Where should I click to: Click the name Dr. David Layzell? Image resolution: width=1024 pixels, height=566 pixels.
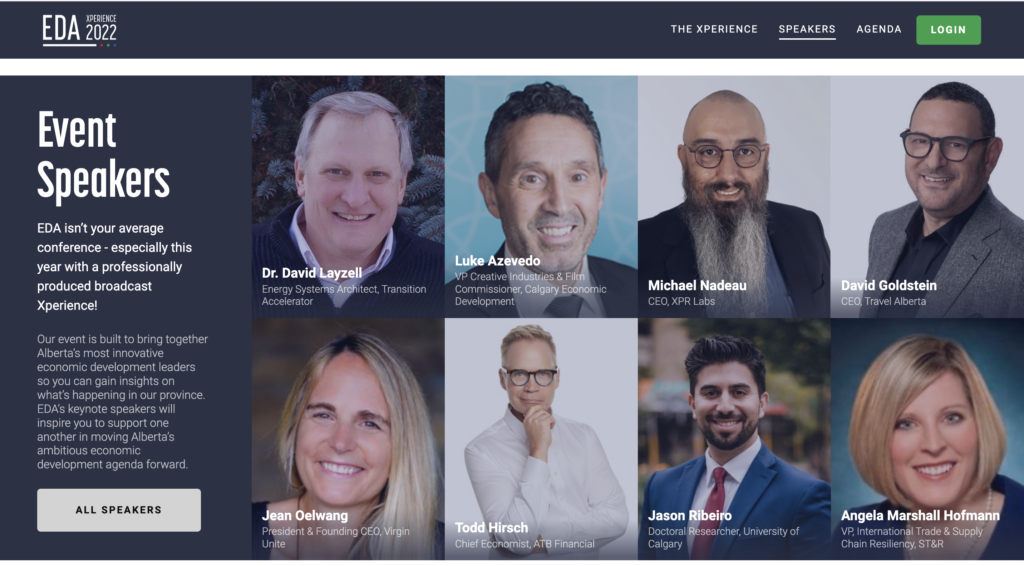[x=312, y=273]
